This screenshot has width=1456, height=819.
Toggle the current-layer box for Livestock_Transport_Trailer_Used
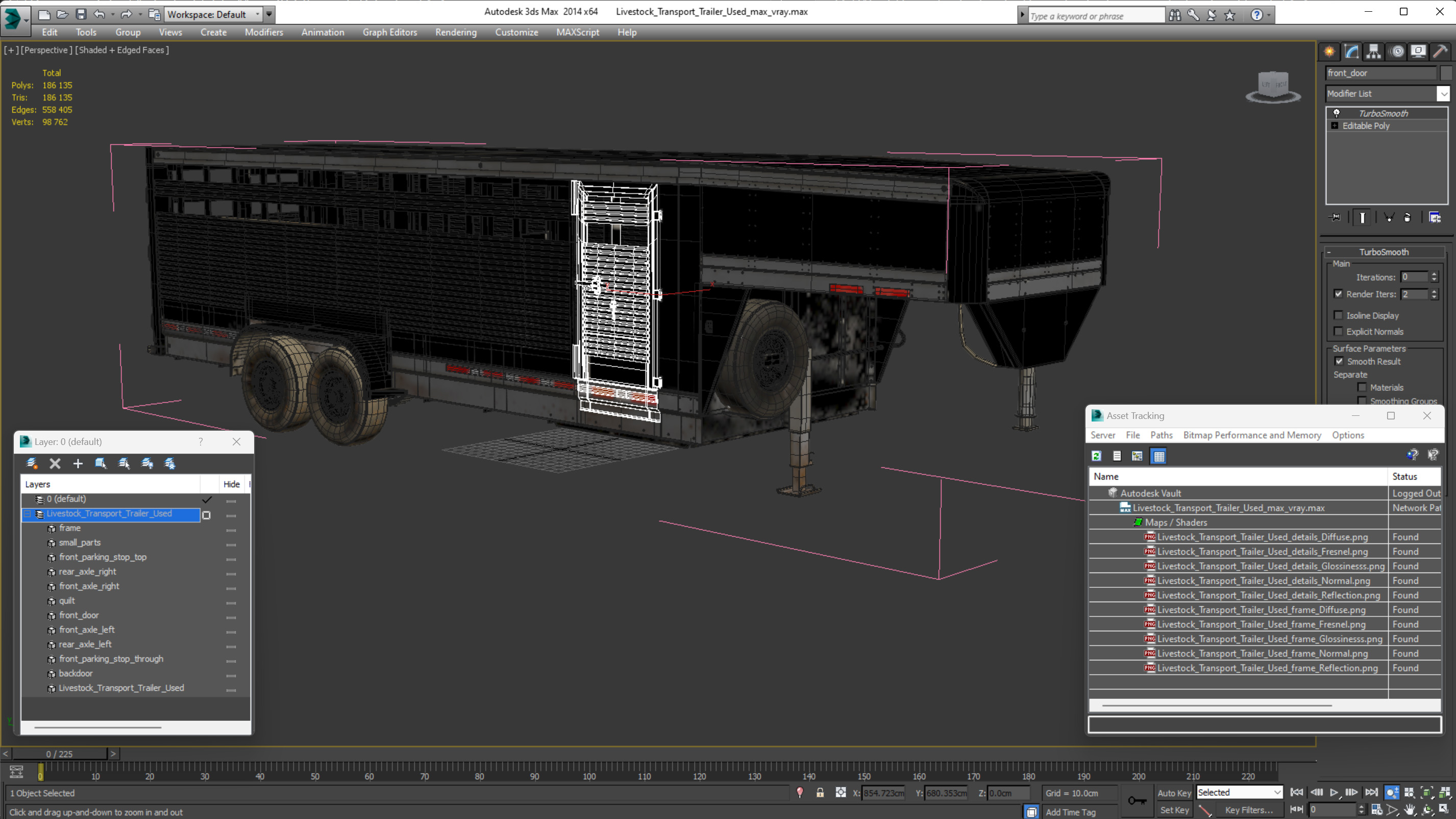pos(206,515)
